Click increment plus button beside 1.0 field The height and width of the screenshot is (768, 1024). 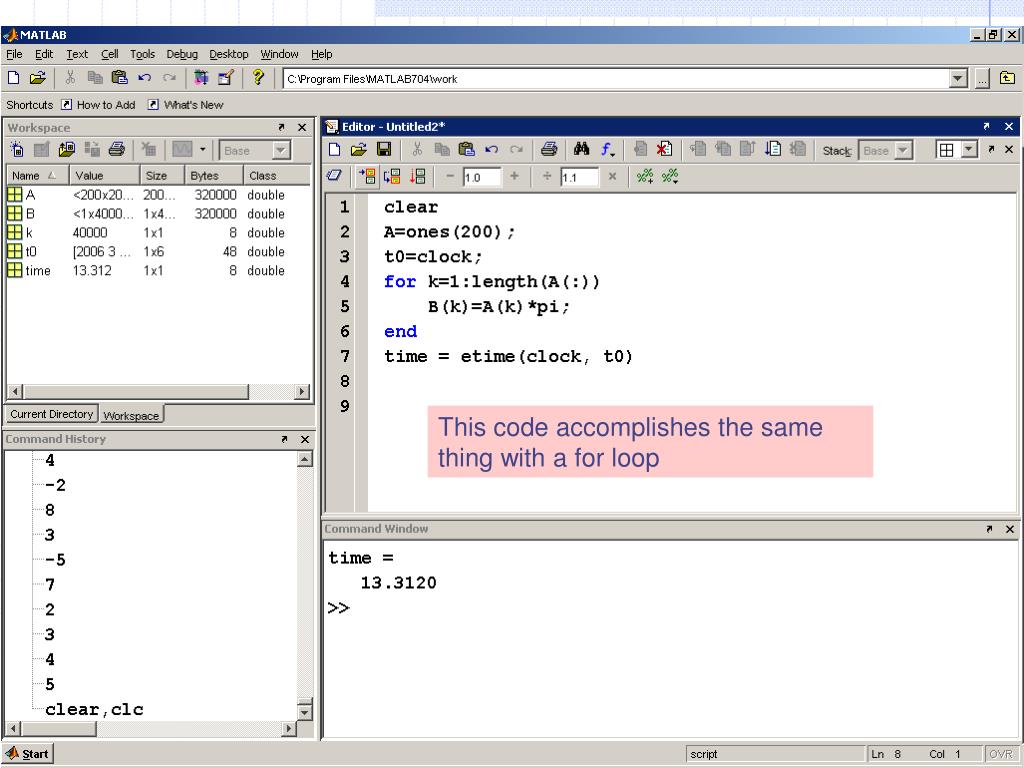click(x=514, y=176)
